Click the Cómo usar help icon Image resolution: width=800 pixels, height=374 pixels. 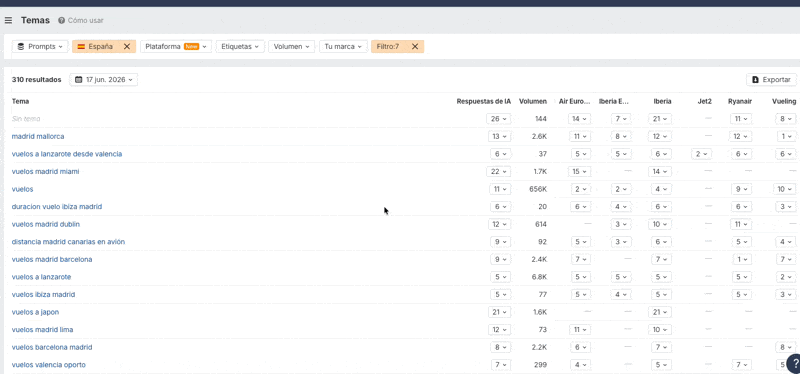[61, 20]
